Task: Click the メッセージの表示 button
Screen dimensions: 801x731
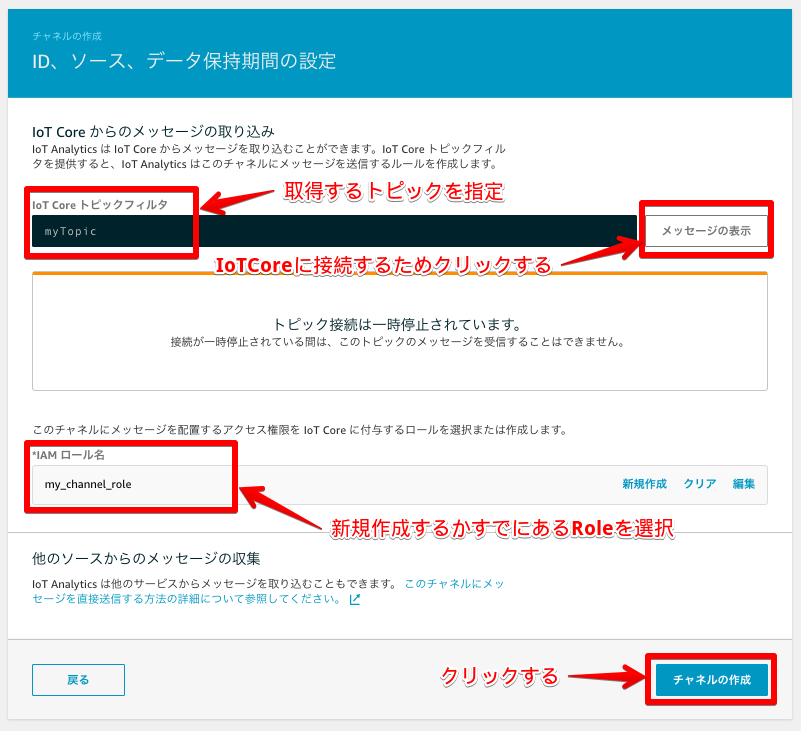Action: coord(706,231)
